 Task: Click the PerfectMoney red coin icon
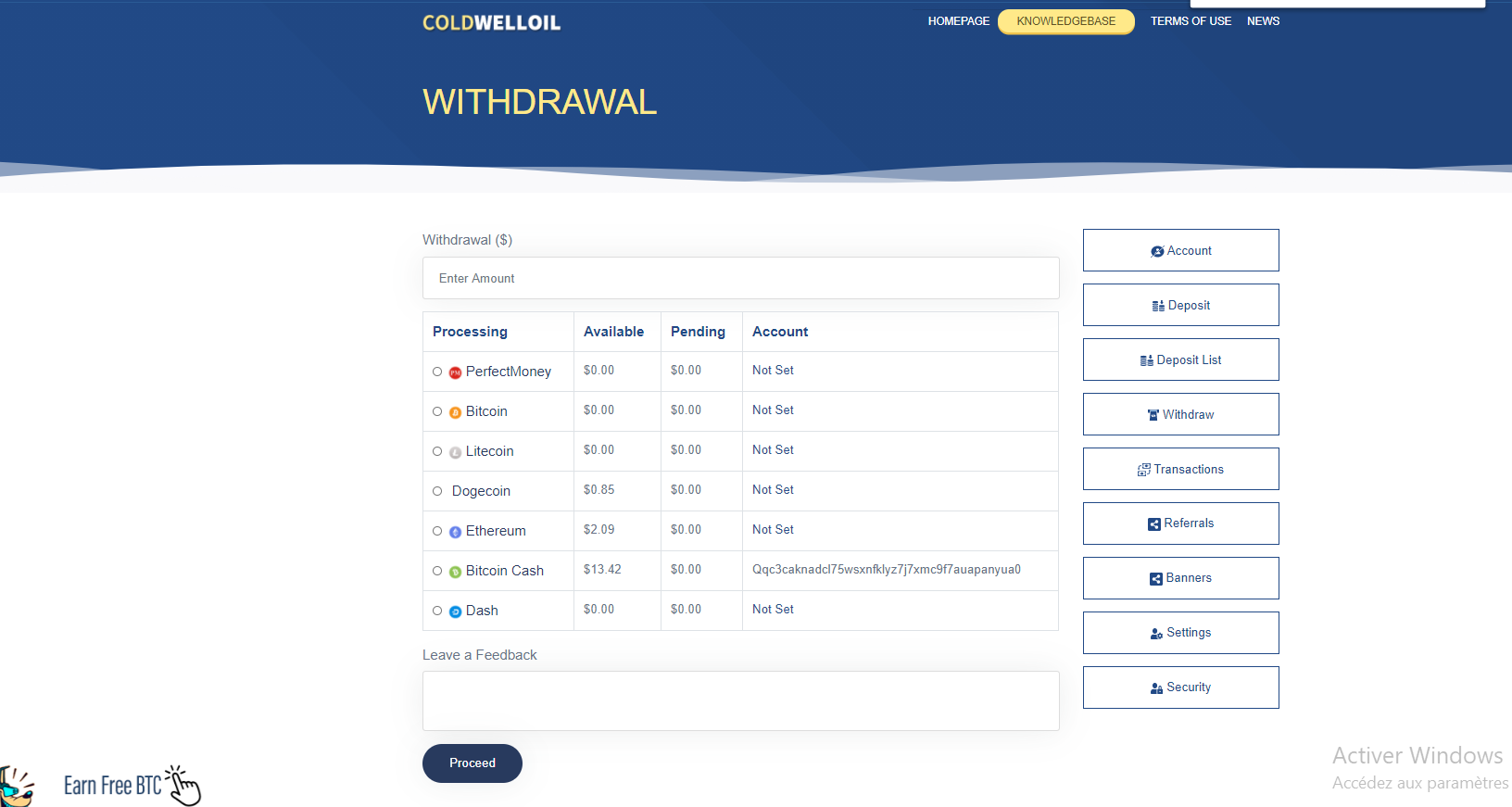coord(455,372)
